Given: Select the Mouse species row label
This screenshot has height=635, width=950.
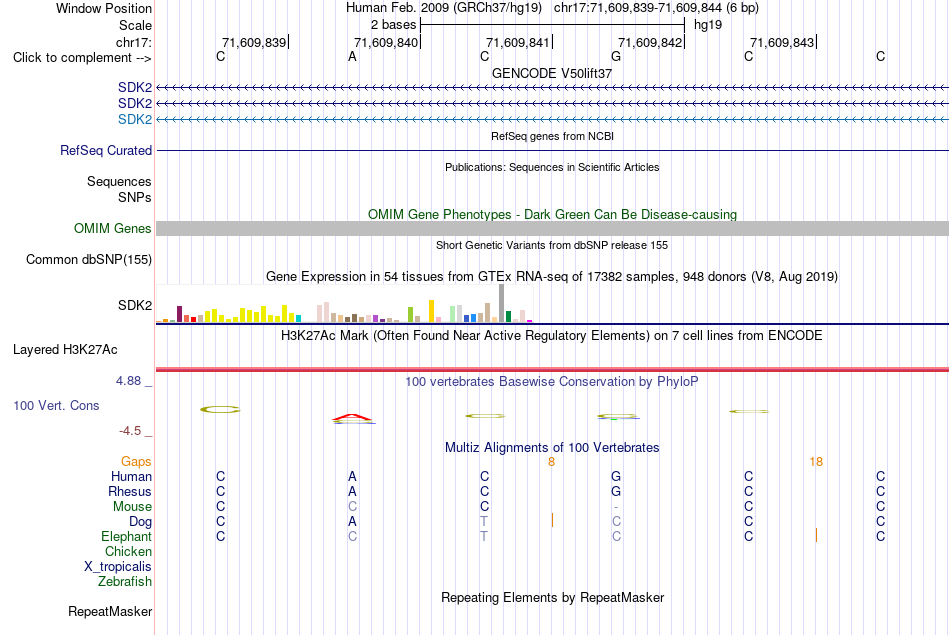Looking at the screenshot, I should coord(132,507).
